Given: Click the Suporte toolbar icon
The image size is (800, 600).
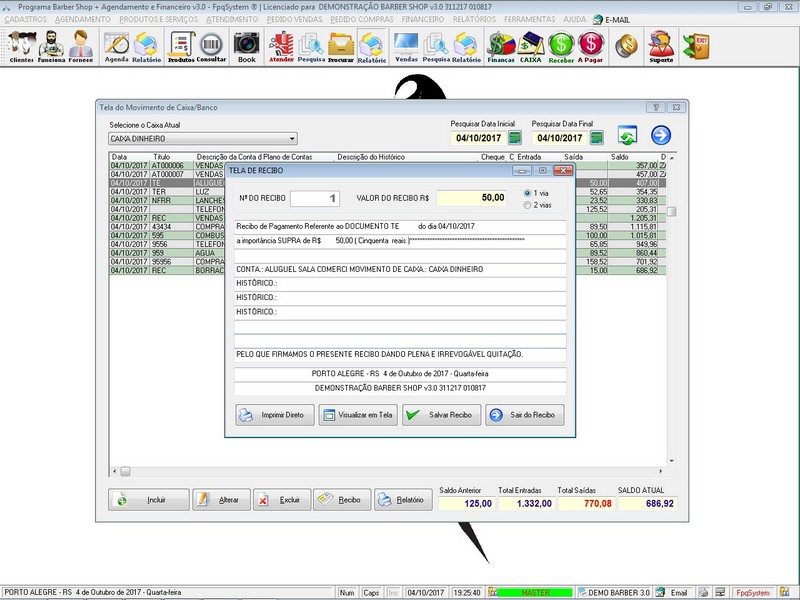Looking at the screenshot, I should 660,46.
